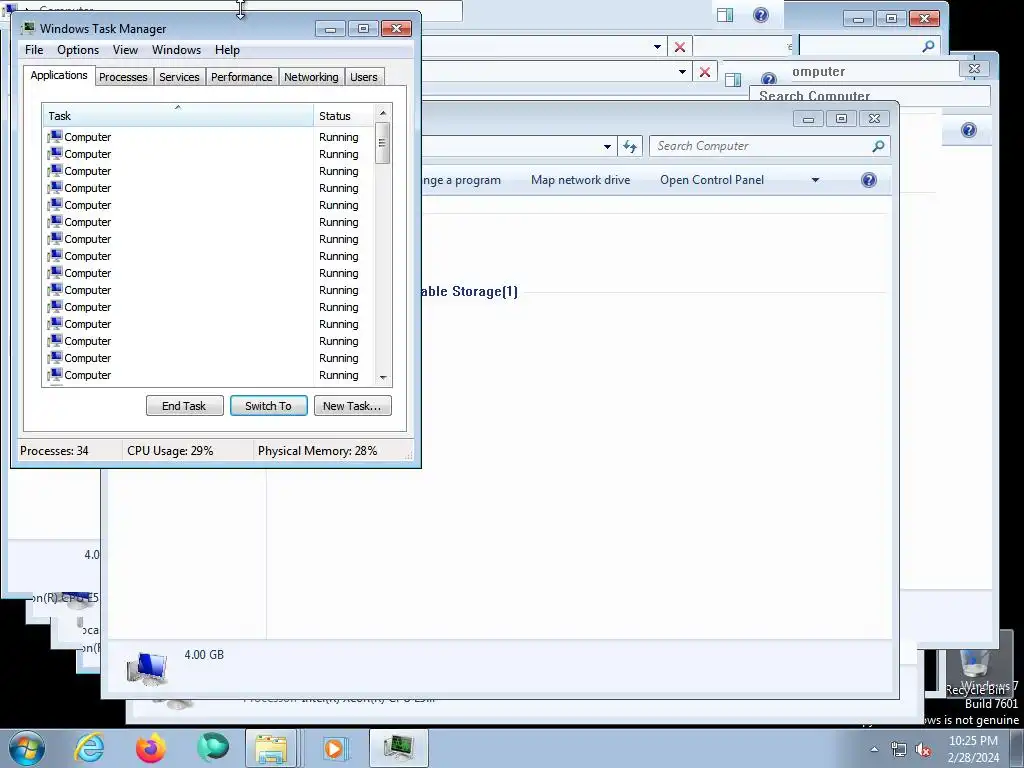Open the dropdown arrow right of Open Control Panel

(x=815, y=180)
